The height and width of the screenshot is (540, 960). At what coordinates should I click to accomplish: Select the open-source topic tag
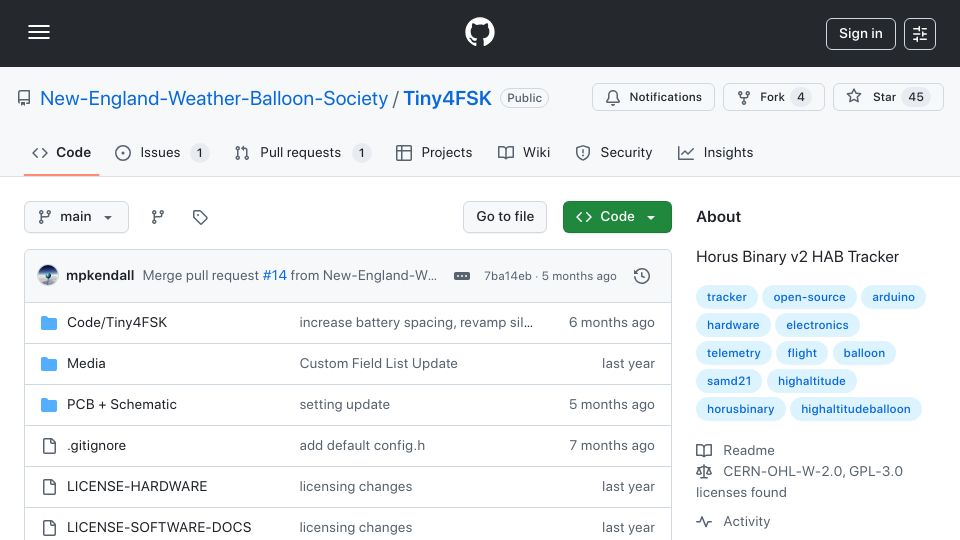point(809,297)
